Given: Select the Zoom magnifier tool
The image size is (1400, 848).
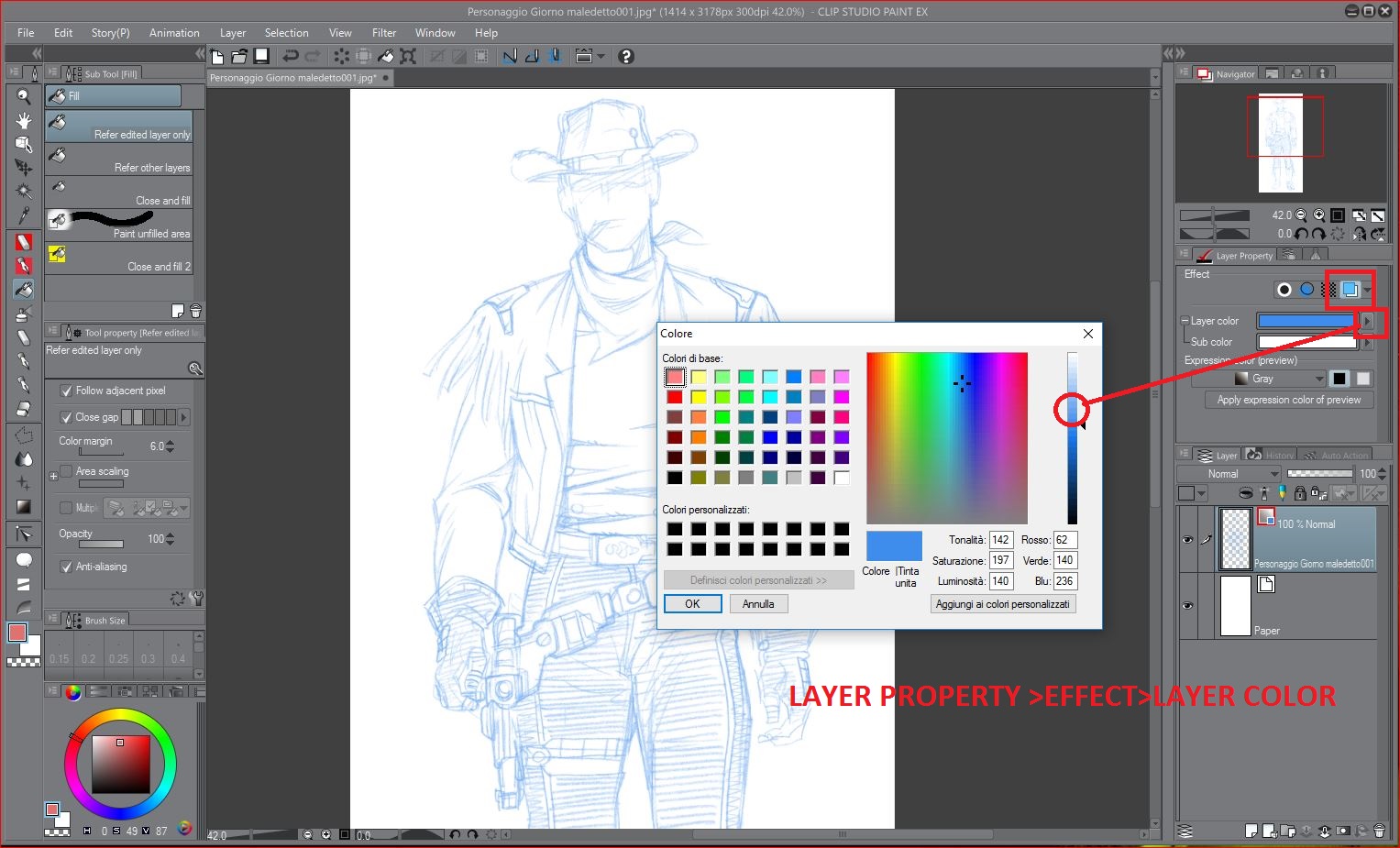Looking at the screenshot, I should pyautogui.click(x=24, y=96).
